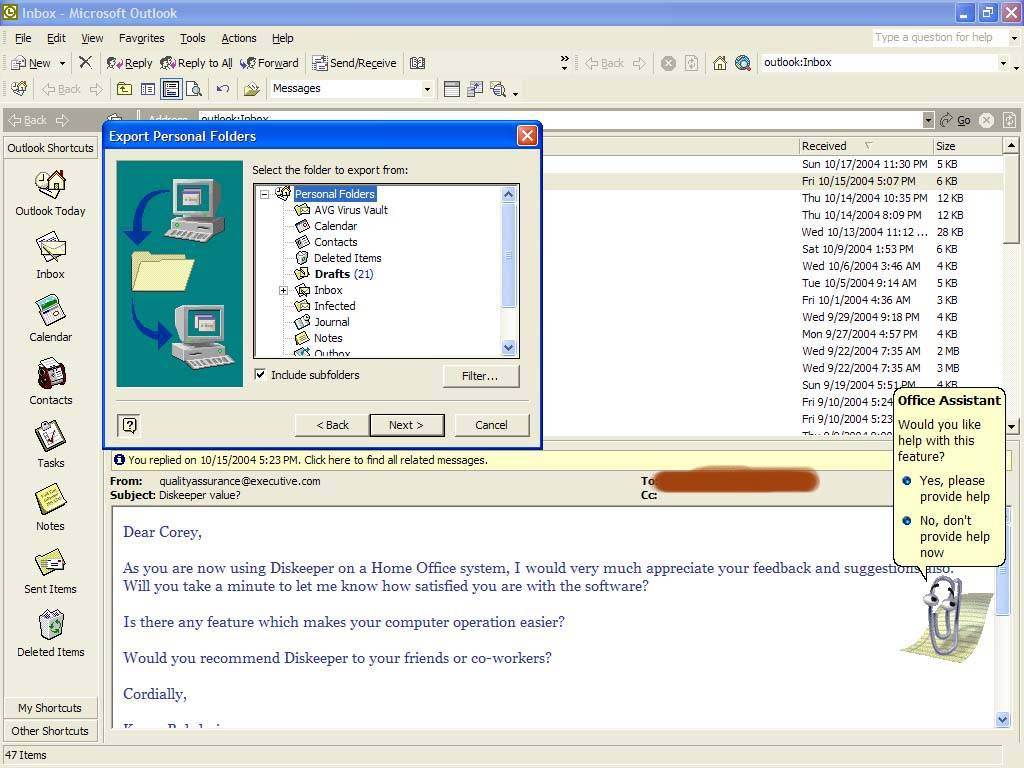Click the info icon in replied notice bar
The width and height of the screenshot is (1024, 768).
pos(119,460)
